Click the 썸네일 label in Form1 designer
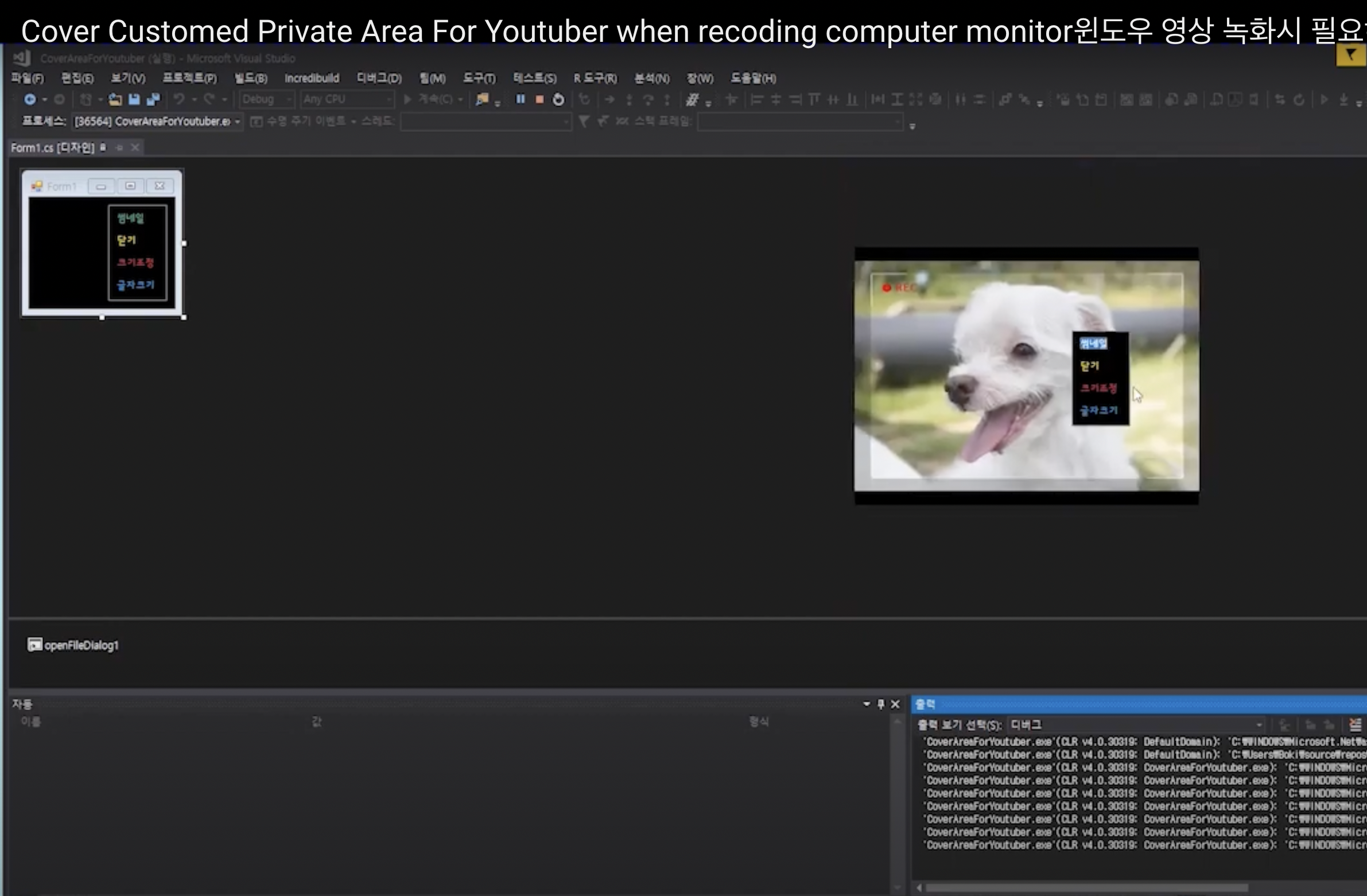Screen dimensions: 1367x896 tap(130, 218)
